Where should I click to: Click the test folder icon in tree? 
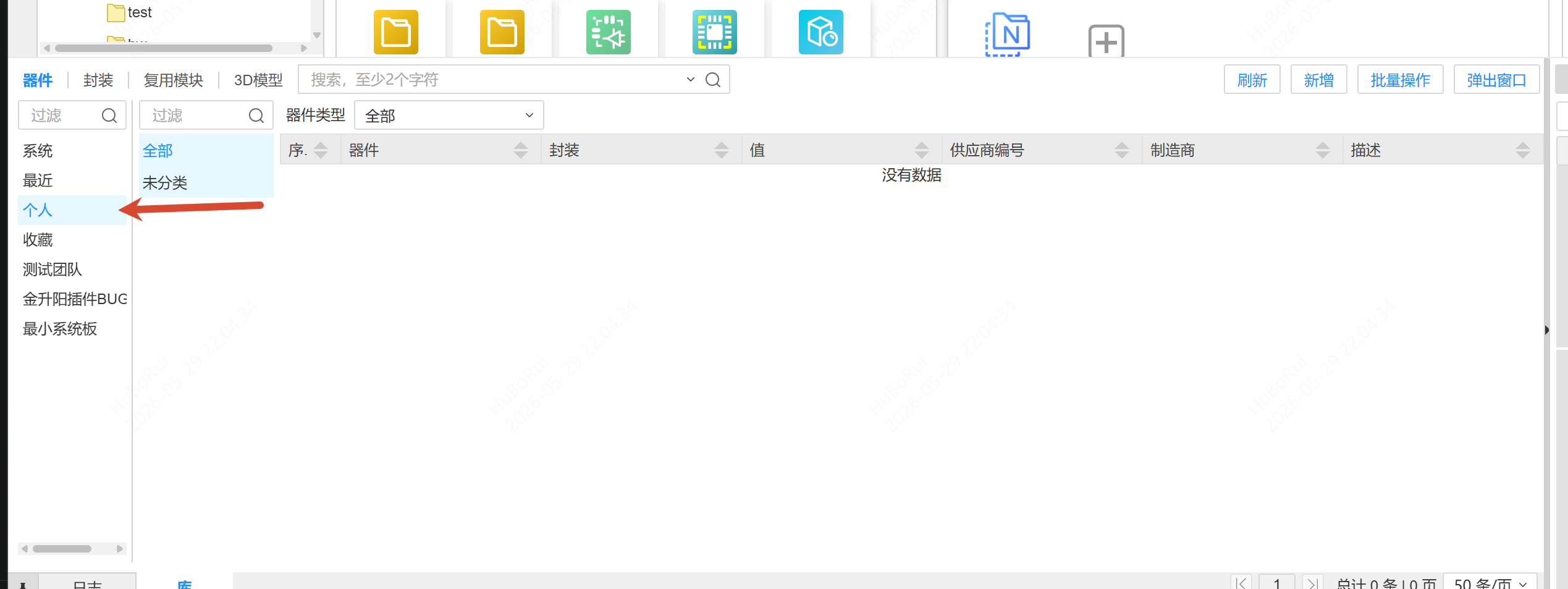(116, 12)
